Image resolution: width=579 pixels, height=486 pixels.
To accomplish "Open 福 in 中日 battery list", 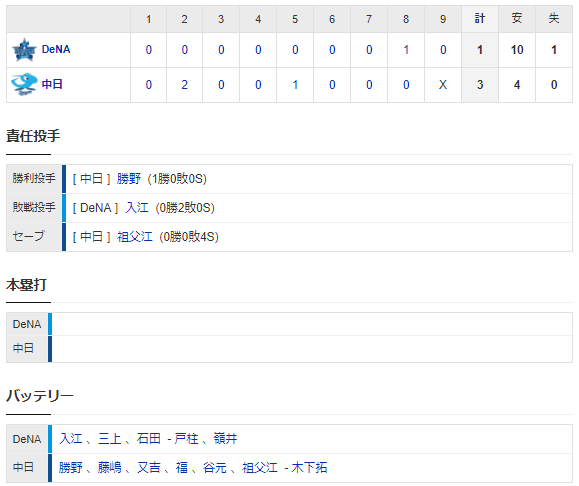I will [182, 468].
